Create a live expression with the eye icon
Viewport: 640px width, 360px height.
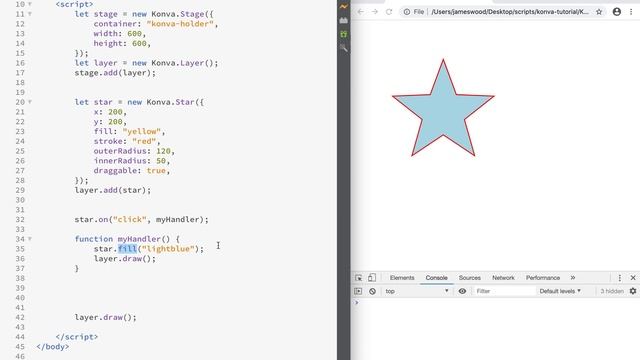[462, 291]
